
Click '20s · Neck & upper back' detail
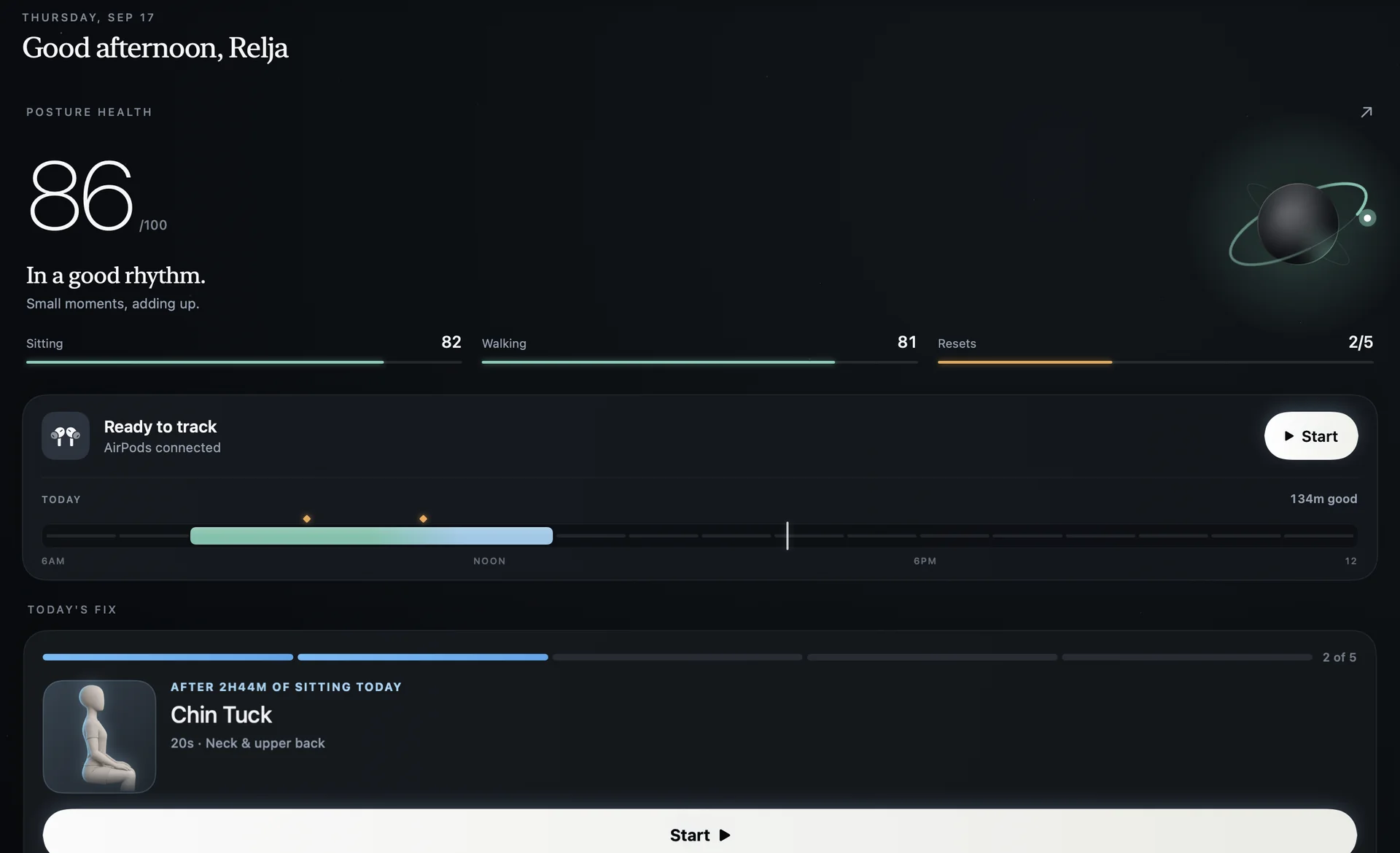tap(248, 743)
